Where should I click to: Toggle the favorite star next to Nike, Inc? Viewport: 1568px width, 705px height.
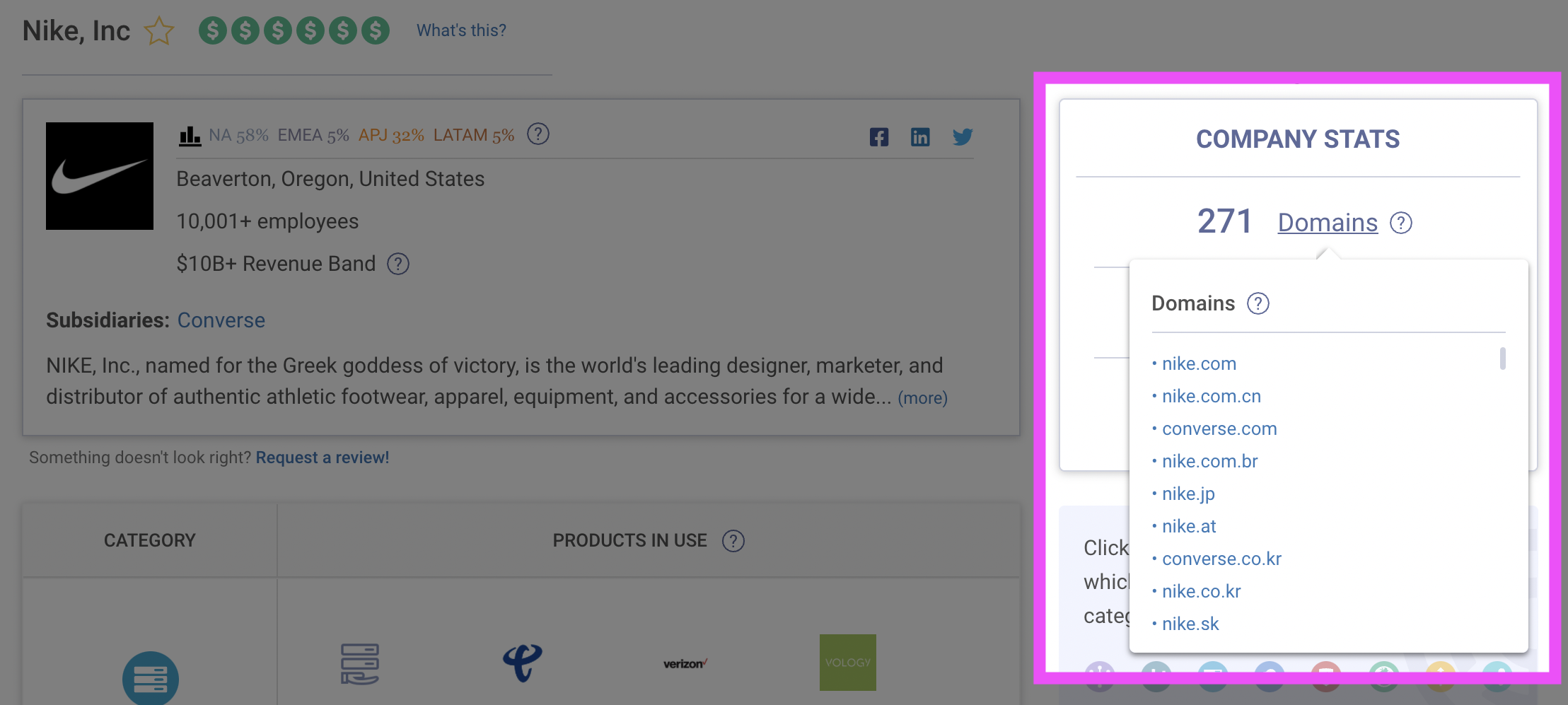click(159, 30)
